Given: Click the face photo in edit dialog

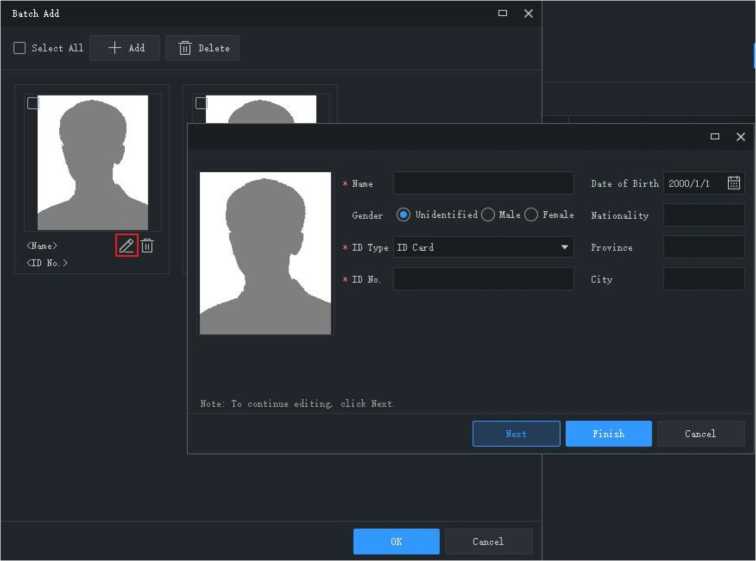Looking at the screenshot, I should point(265,253).
